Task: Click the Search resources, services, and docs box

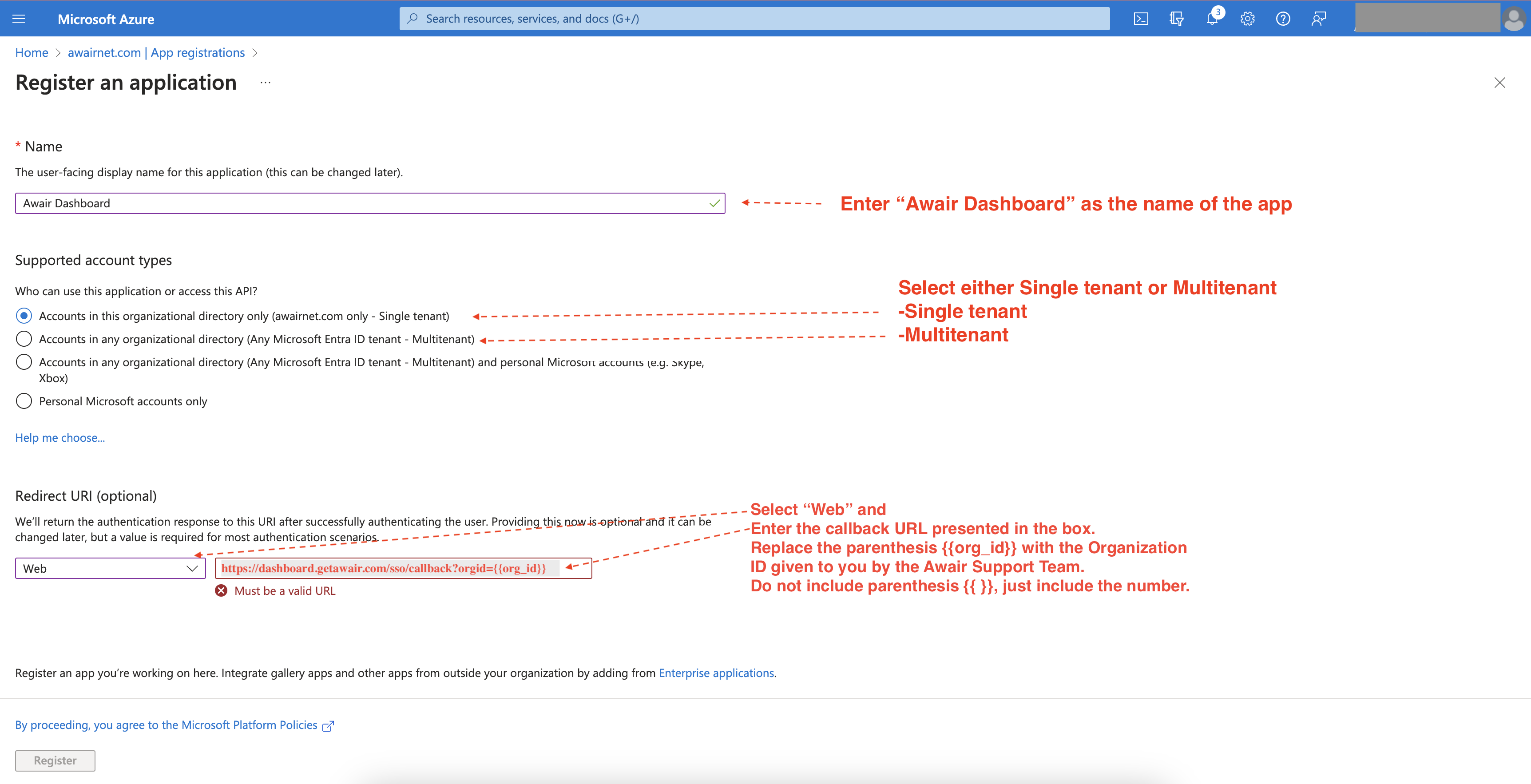Action: click(754, 19)
